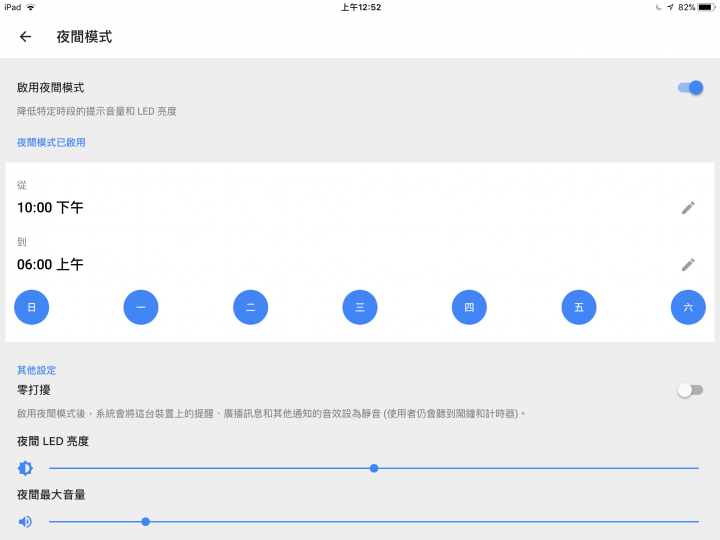Turn on the 零打擾 switch
Viewport: 720px width, 540px height.
[690, 390]
